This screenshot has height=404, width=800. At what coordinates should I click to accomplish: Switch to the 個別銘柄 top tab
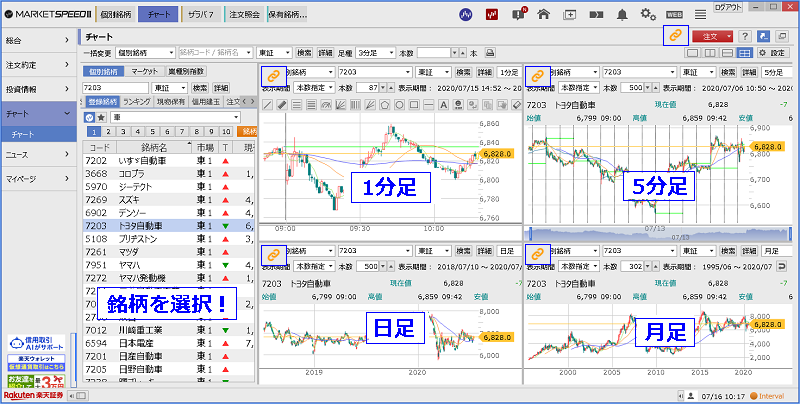(x=115, y=15)
